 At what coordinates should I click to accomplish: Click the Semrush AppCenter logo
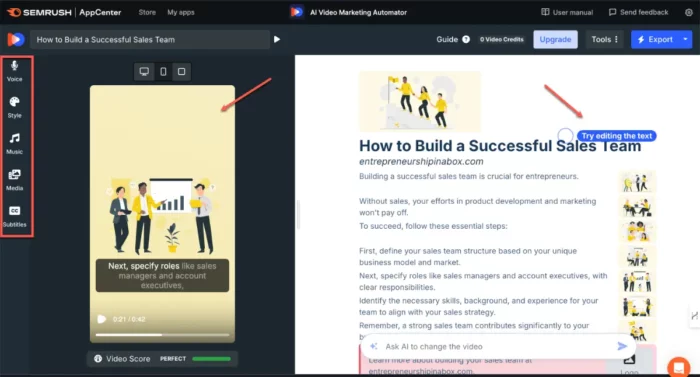point(64,12)
